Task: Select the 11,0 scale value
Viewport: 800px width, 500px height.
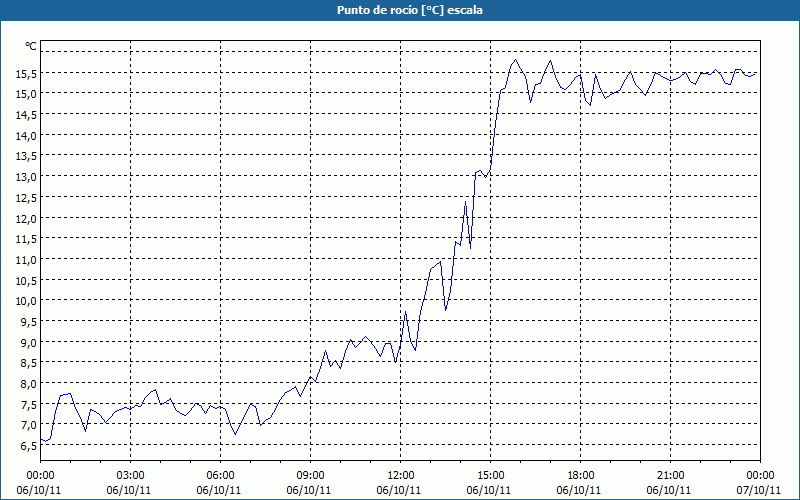Action: (x=26, y=260)
